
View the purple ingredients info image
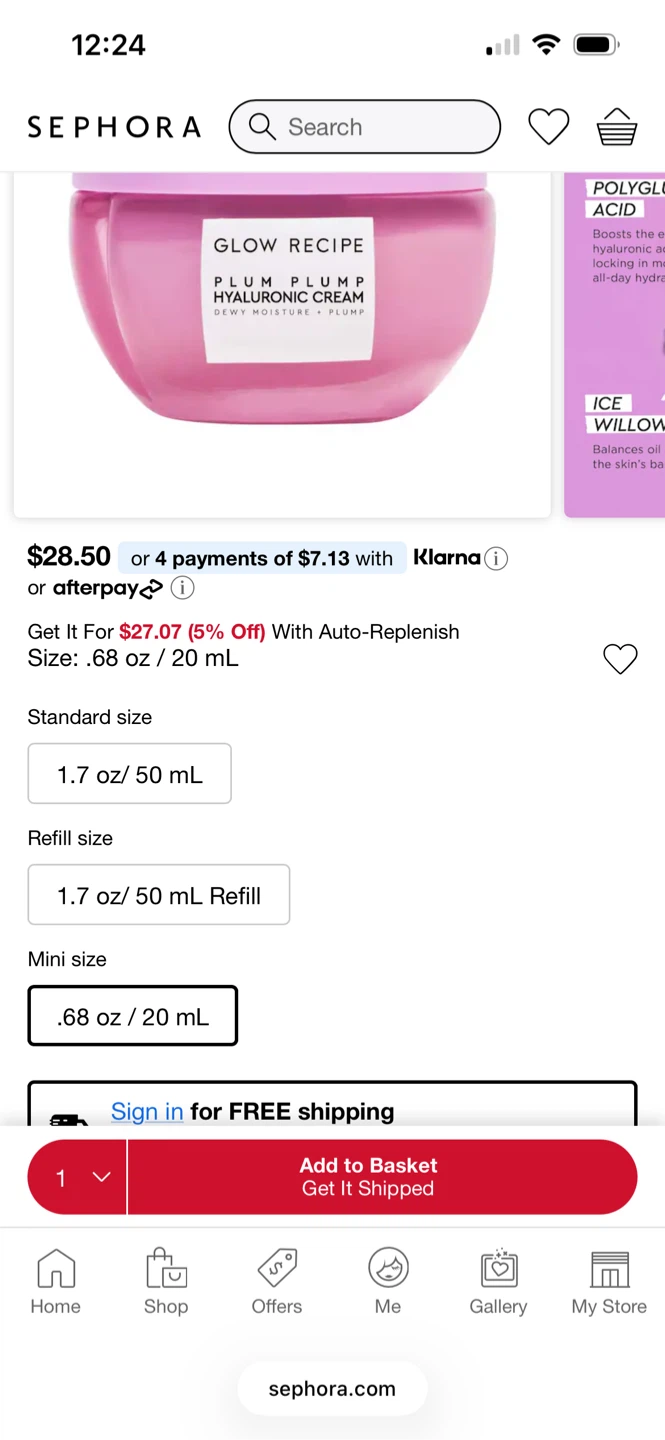coord(615,345)
